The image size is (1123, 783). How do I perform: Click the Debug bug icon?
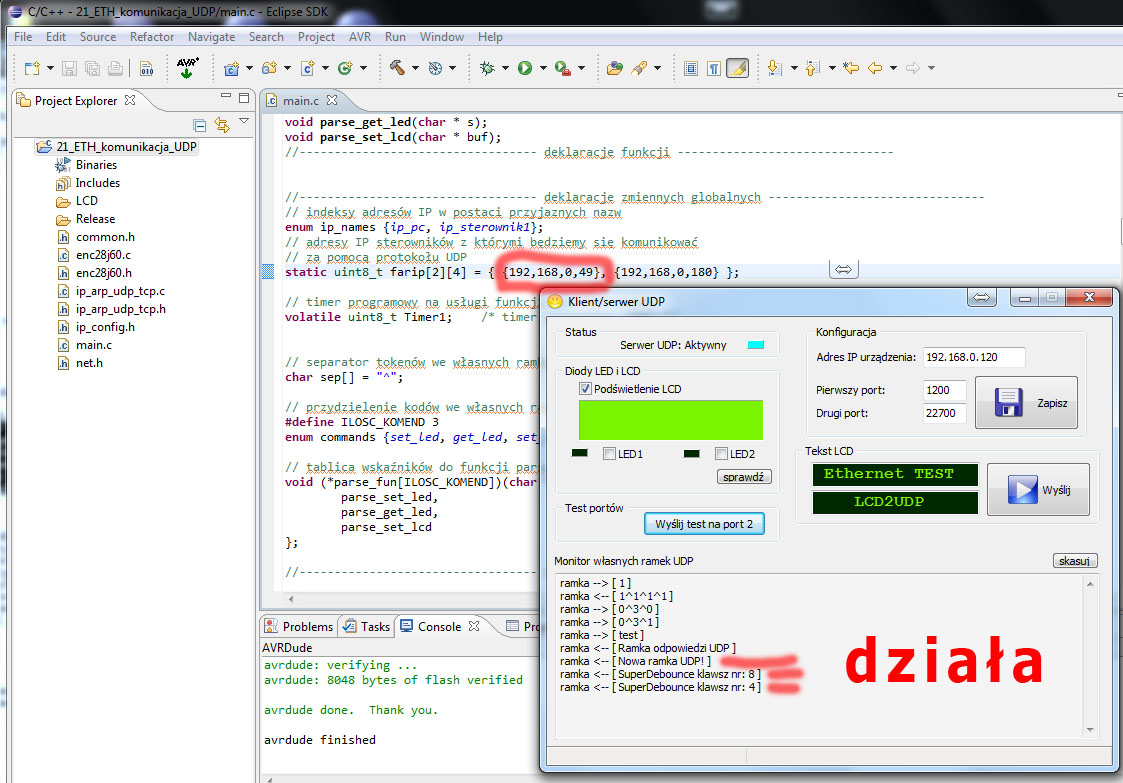pyautogui.click(x=487, y=68)
